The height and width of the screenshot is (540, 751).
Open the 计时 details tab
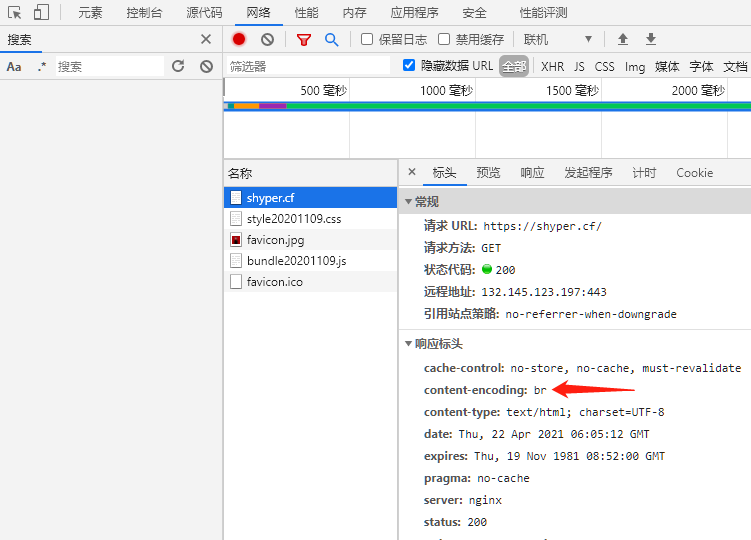644,172
